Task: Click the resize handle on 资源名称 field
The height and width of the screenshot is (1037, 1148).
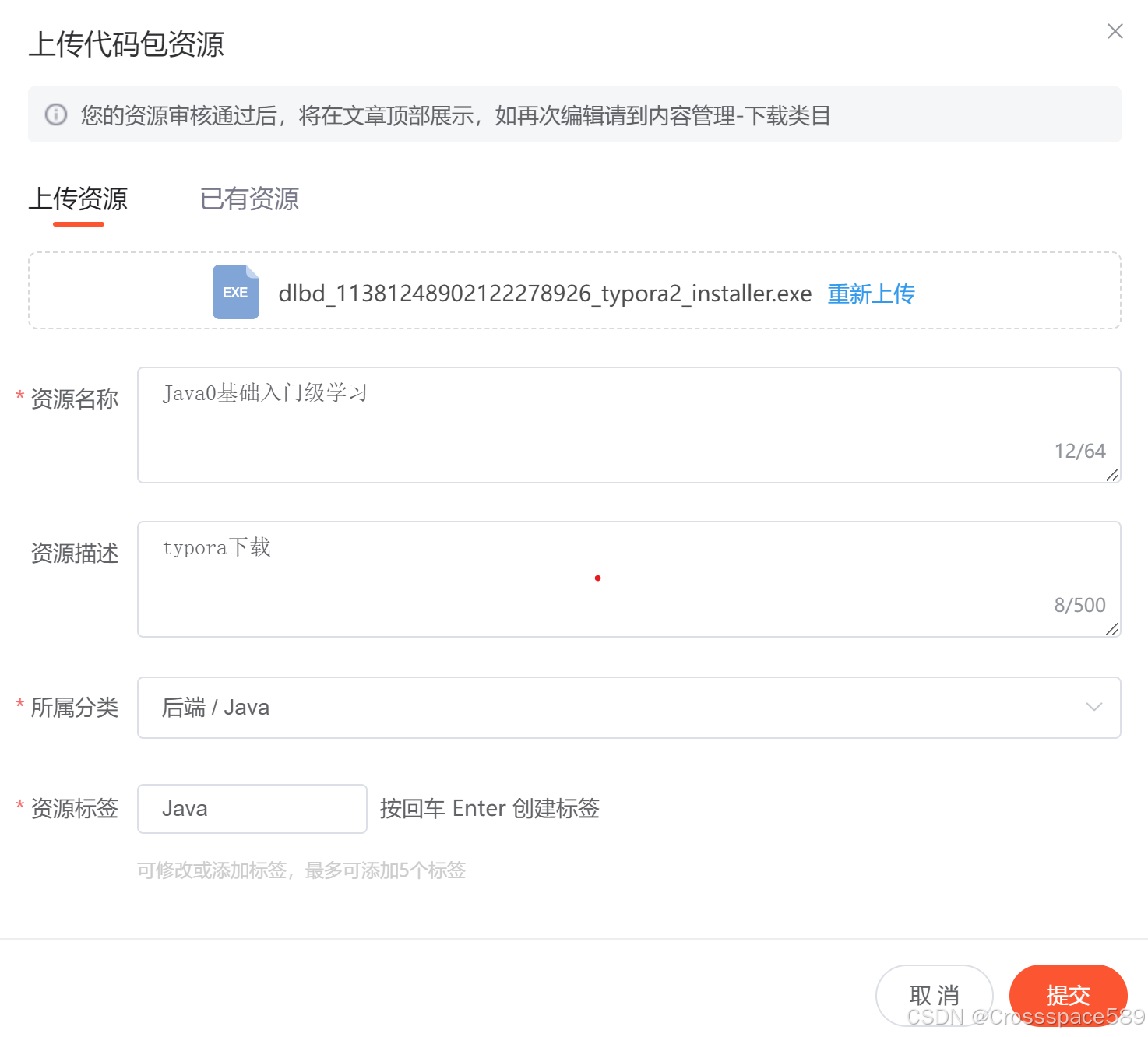Action: tap(1112, 475)
